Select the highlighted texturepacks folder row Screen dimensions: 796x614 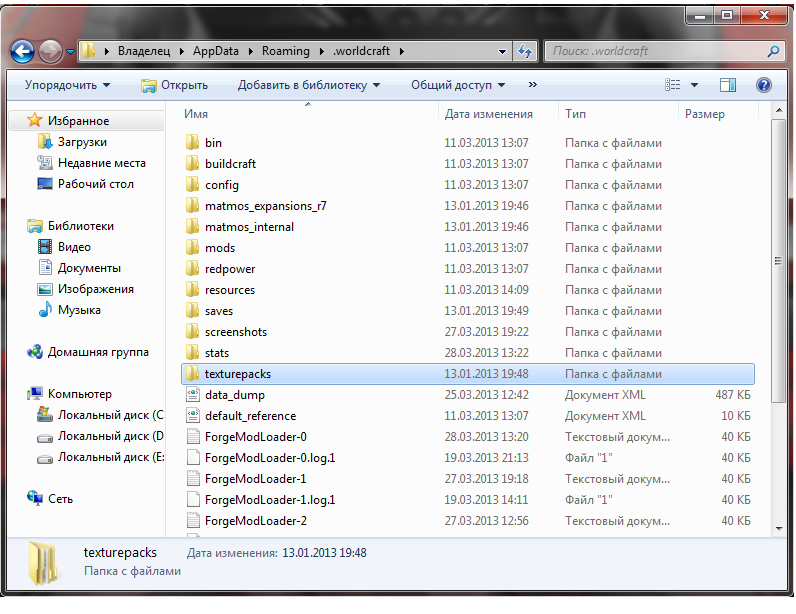468,374
